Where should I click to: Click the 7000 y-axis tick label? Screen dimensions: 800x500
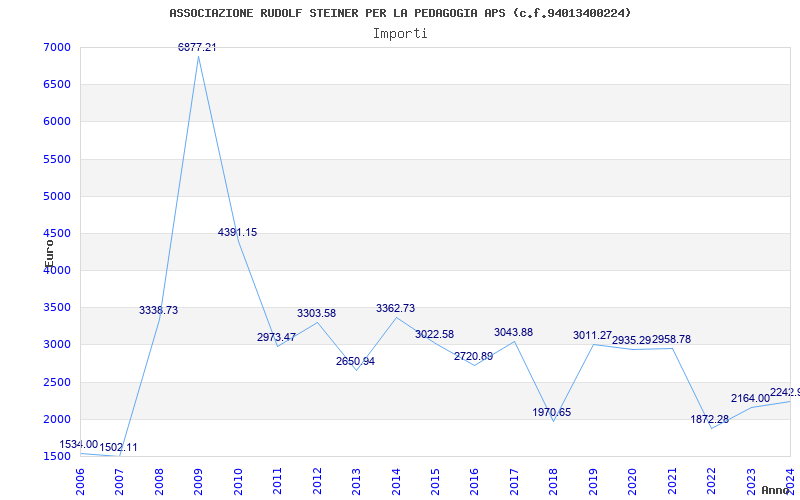(x=57, y=47)
